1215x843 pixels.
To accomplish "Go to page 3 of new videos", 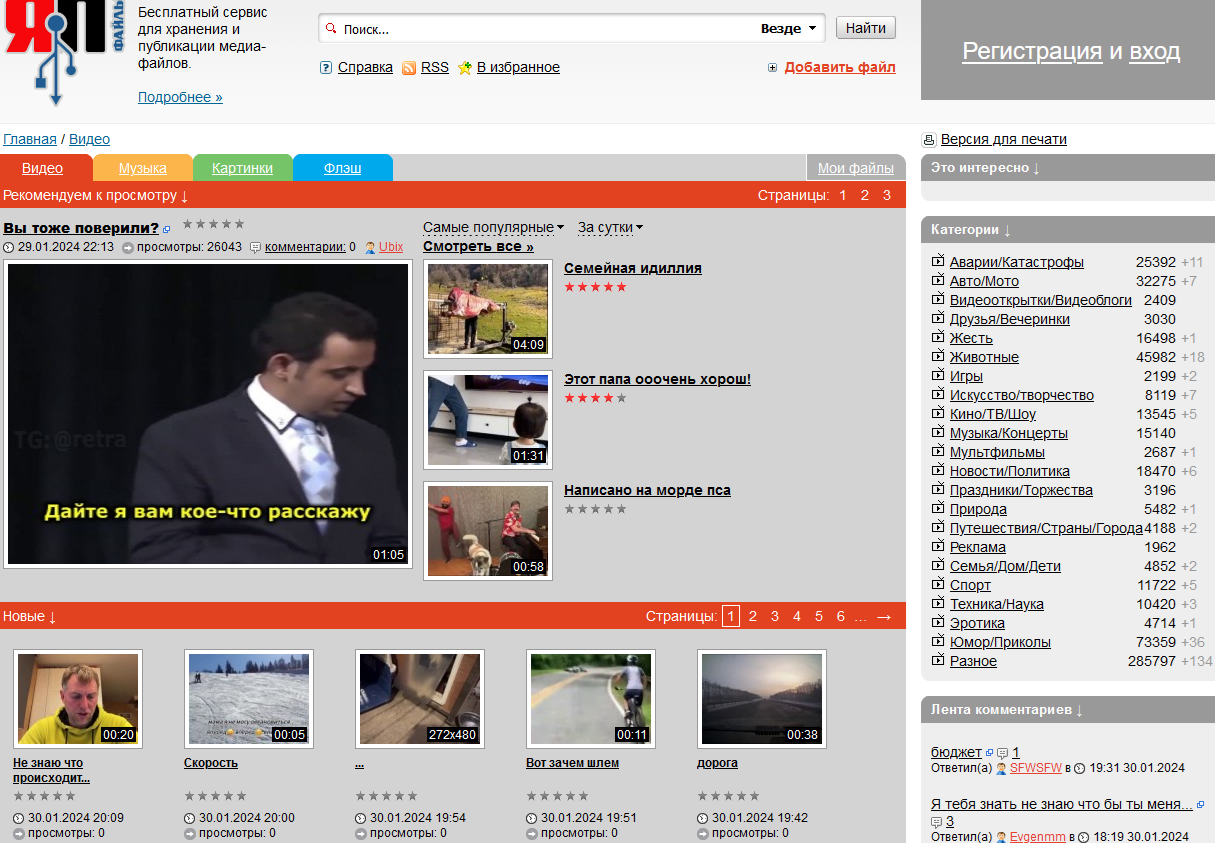I will [x=775, y=616].
